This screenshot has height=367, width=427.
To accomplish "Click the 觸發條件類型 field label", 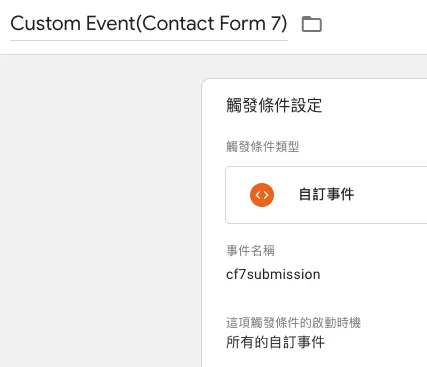I will coord(262,147).
